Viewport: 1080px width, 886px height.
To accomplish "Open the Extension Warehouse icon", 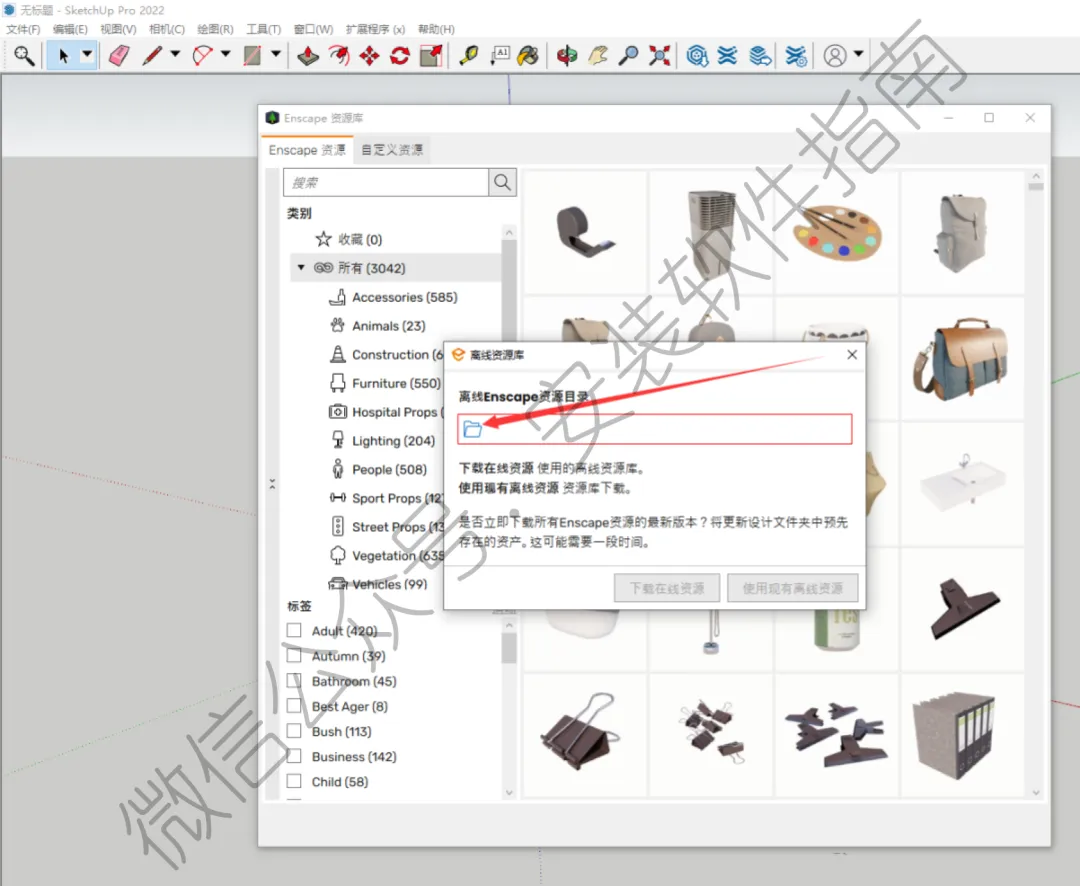I will [727, 56].
